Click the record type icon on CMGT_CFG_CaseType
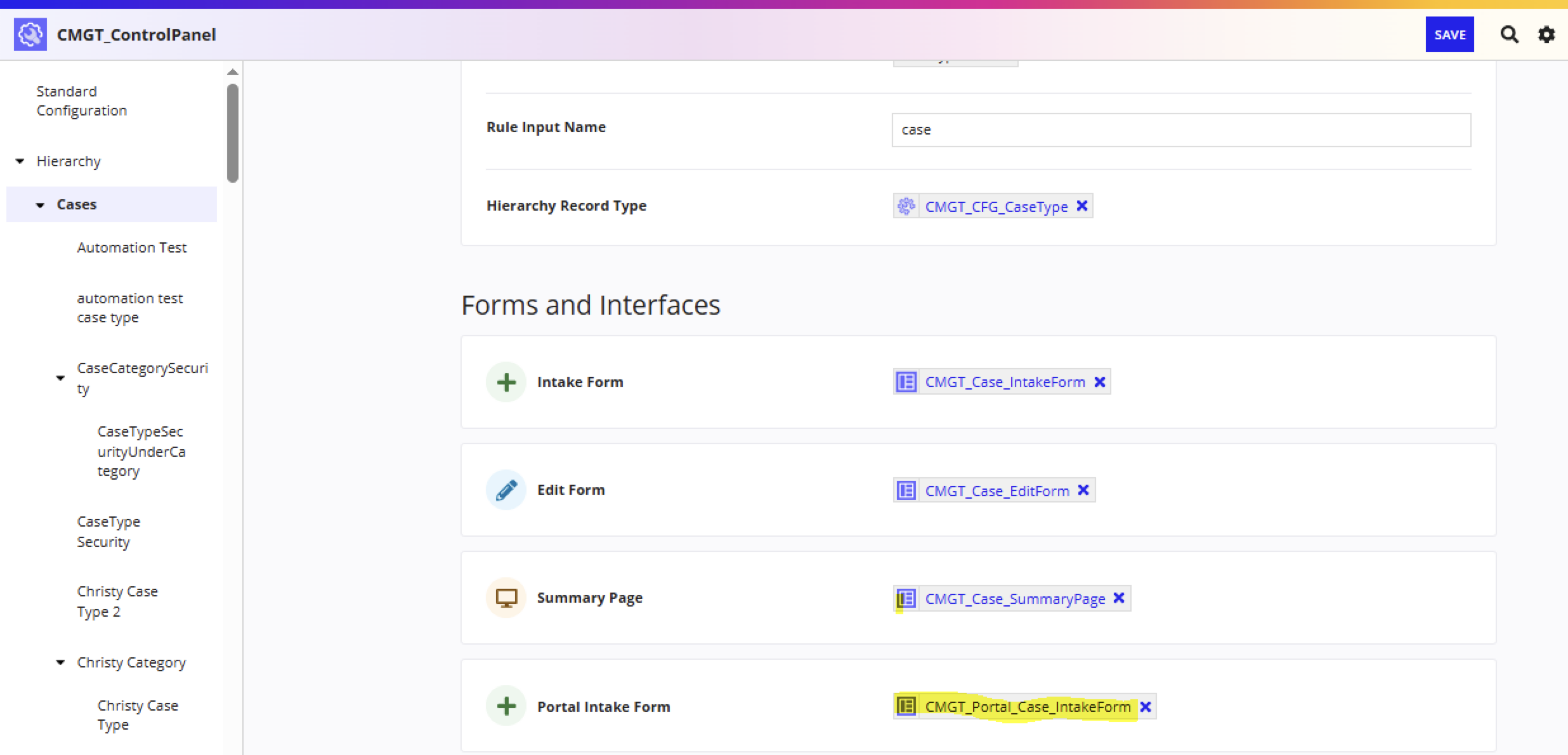1568x755 pixels. (x=906, y=206)
